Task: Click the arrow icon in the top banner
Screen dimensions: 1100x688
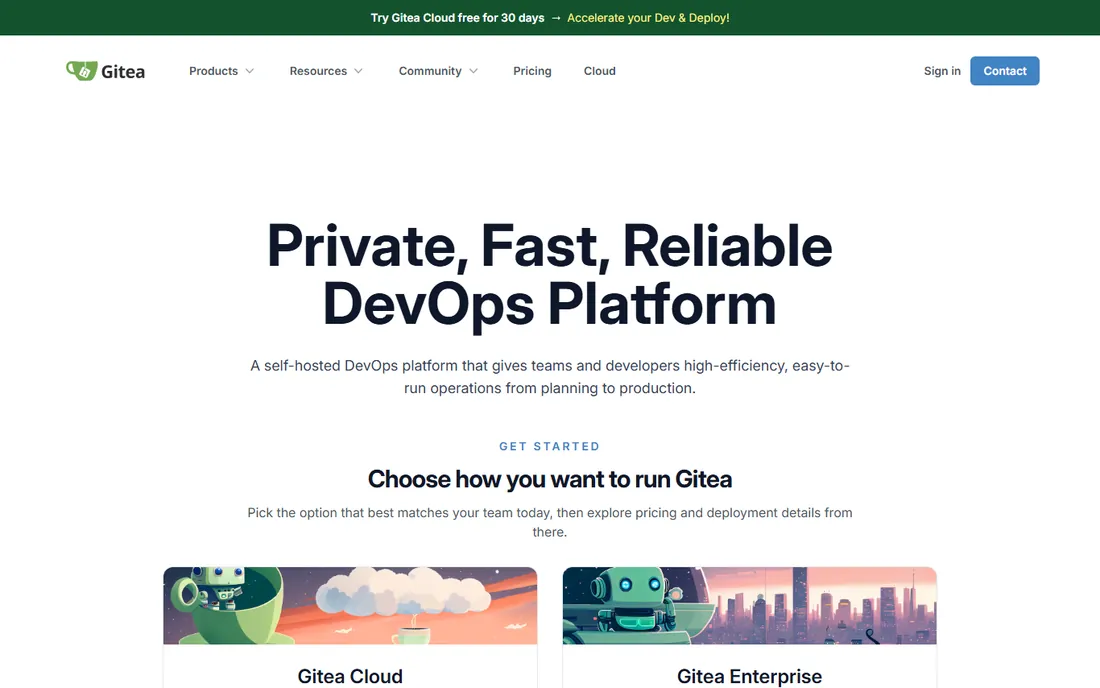Action: [x=556, y=18]
